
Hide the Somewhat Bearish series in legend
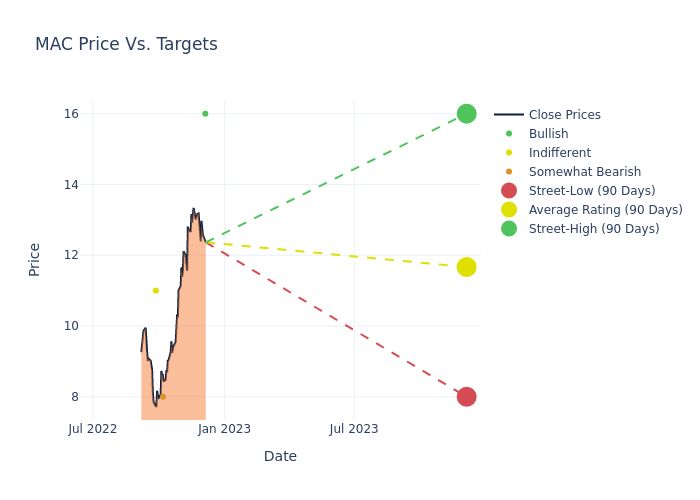click(x=584, y=172)
